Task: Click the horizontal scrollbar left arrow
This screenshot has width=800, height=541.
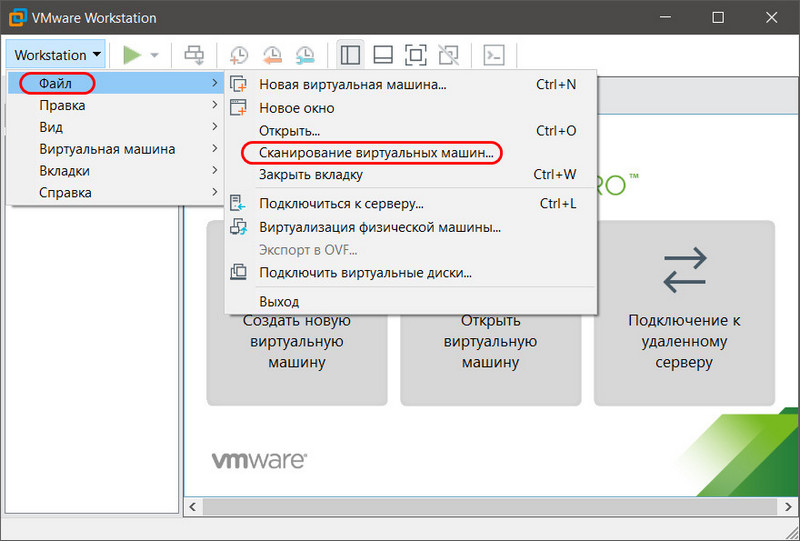Action: (193, 507)
